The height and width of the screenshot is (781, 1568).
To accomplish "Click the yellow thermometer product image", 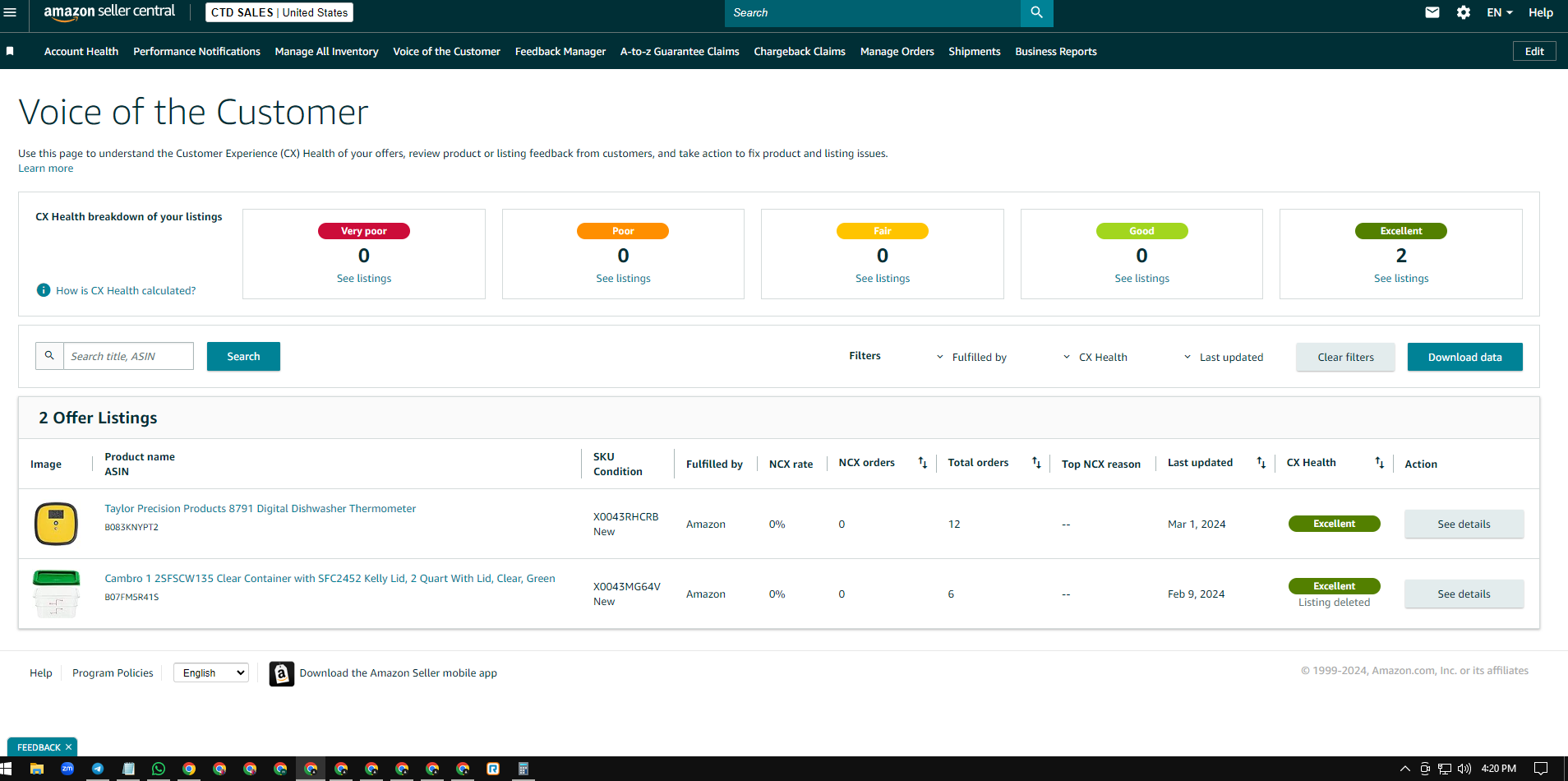I will [x=56, y=524].
